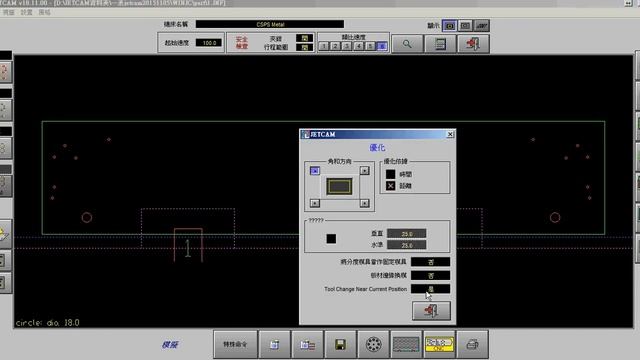
Task: Select the bottom-right corner direction button
Action: [x=364, y=203]
